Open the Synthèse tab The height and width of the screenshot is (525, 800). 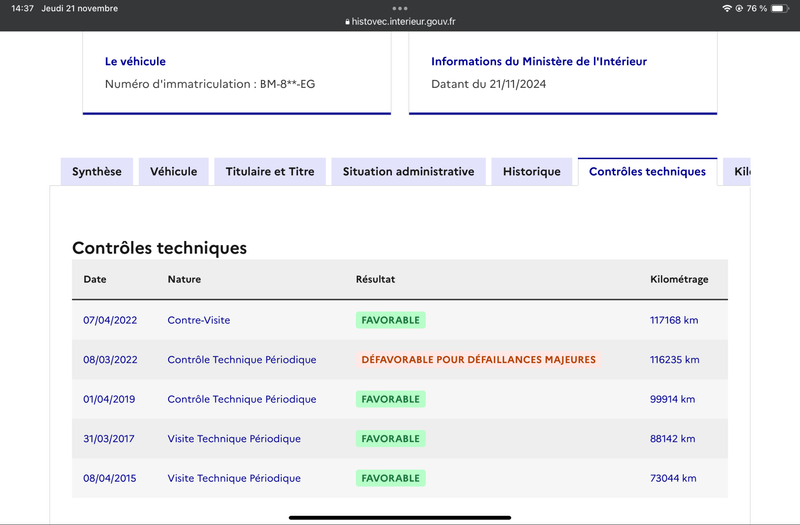97,171
